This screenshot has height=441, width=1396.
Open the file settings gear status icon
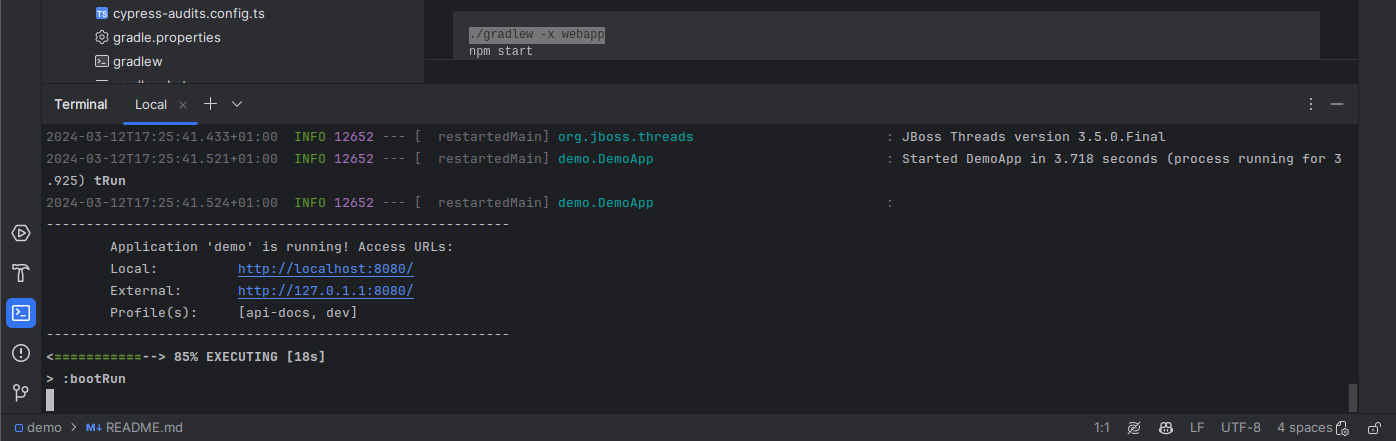tap(1342, 429)
